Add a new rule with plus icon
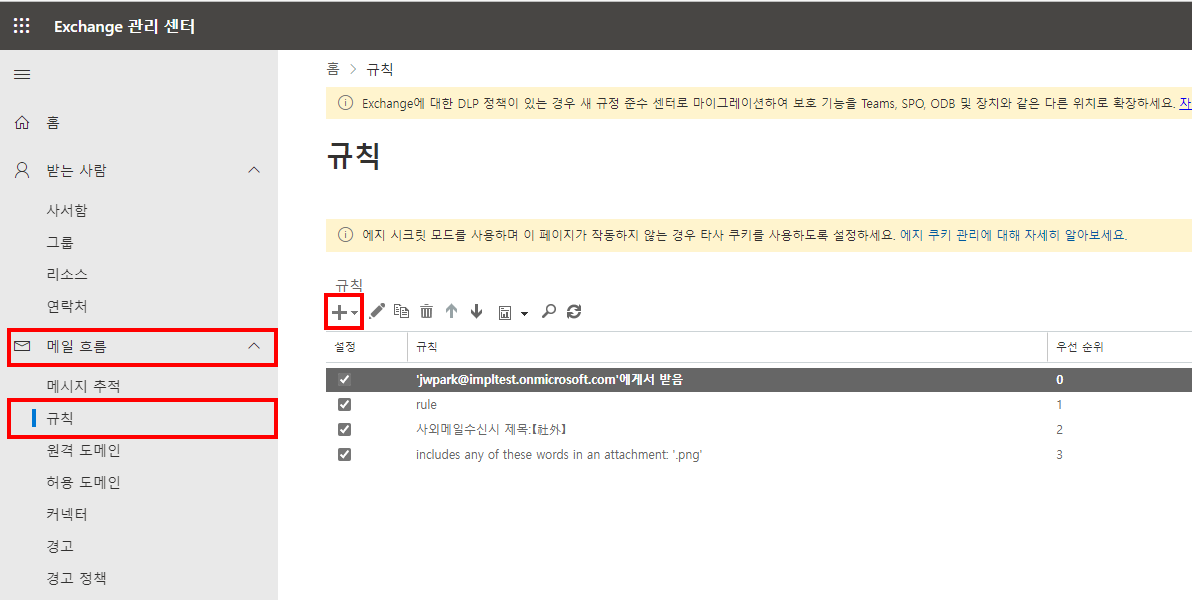Image resolution: width=1192 pixels, height=600 pixels. tap(339, 312)
